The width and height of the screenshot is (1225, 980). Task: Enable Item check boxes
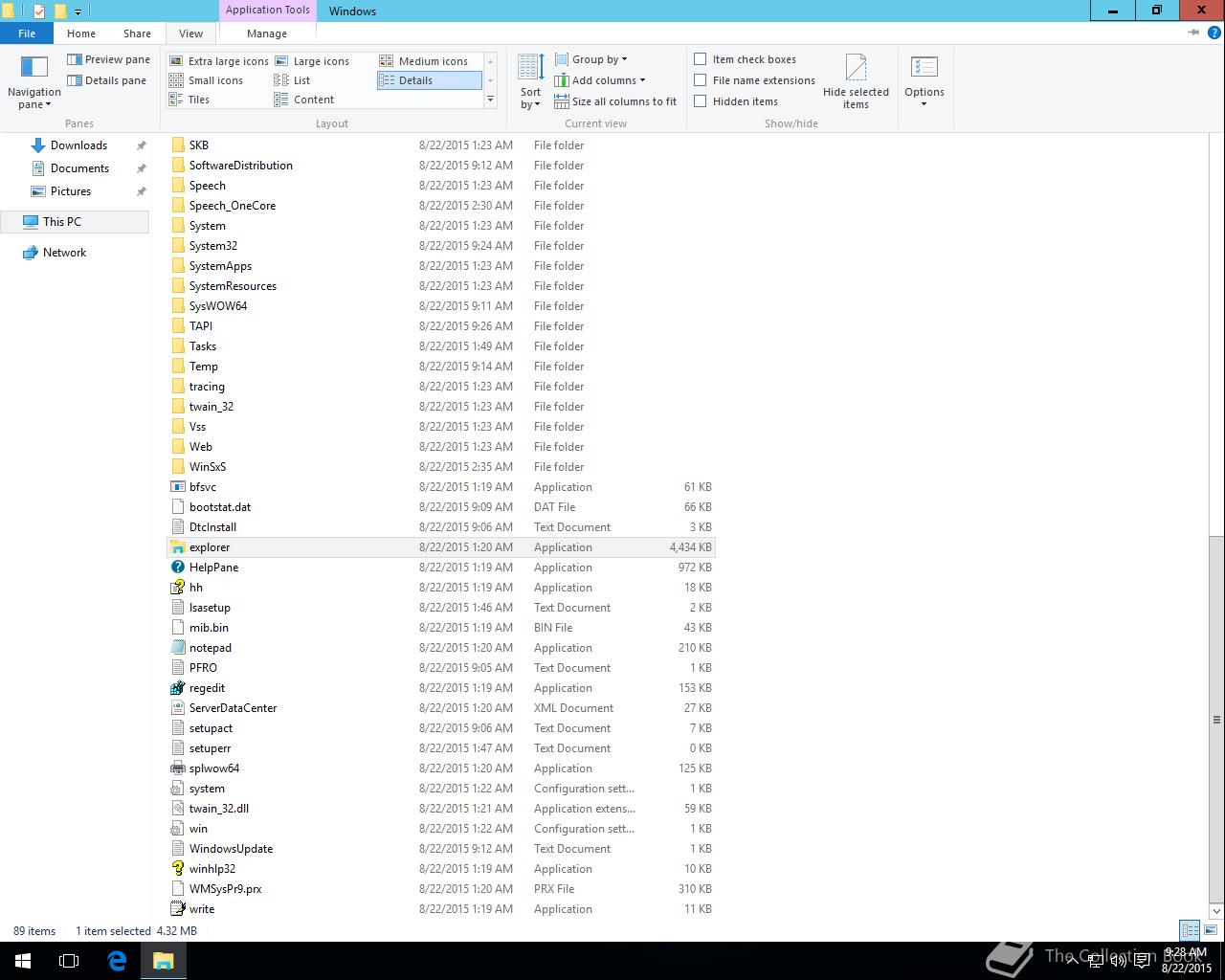tap(701, 59)
